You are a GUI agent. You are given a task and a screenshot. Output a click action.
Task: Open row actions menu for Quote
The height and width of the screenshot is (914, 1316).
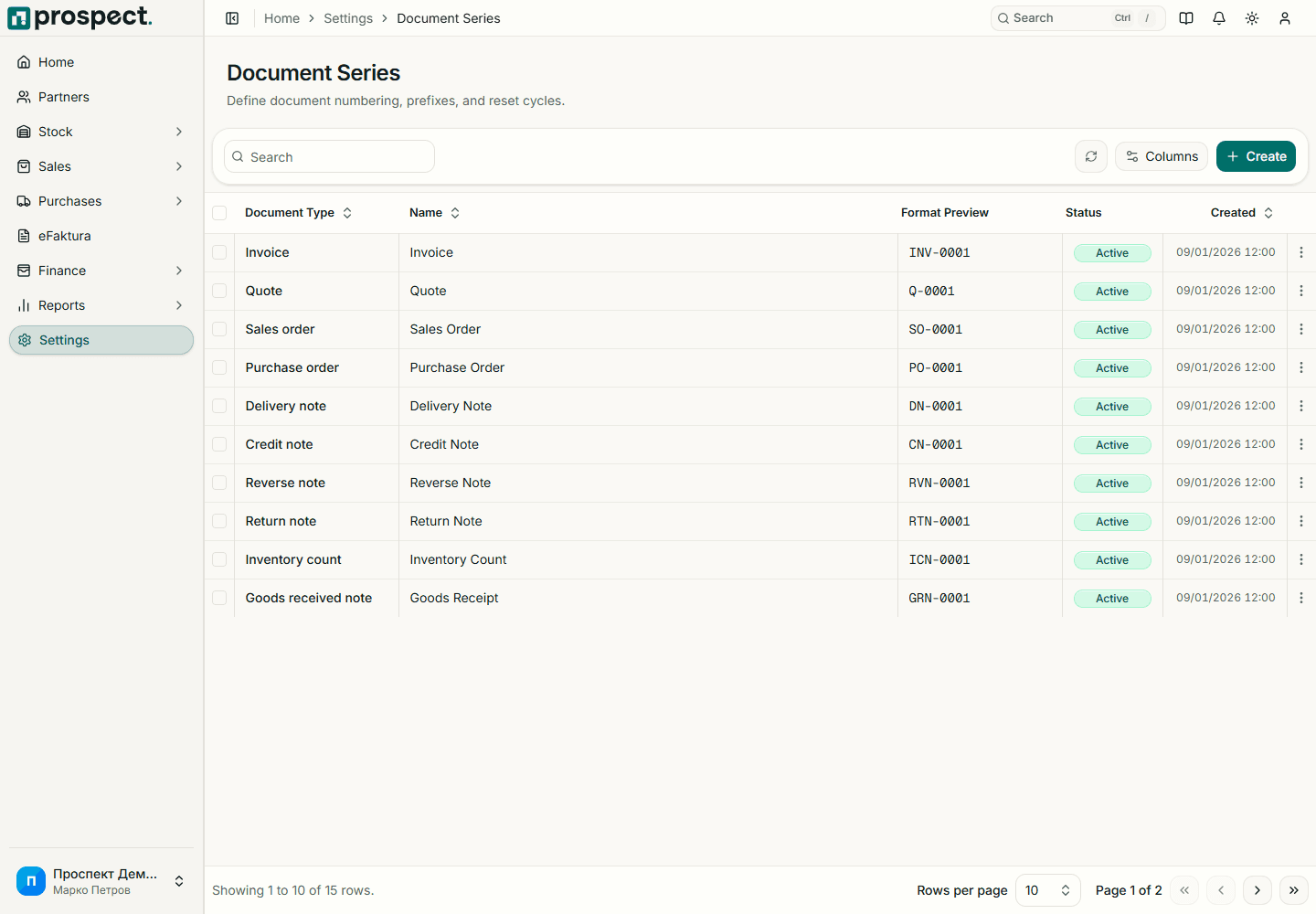[x=1301, y=291]
